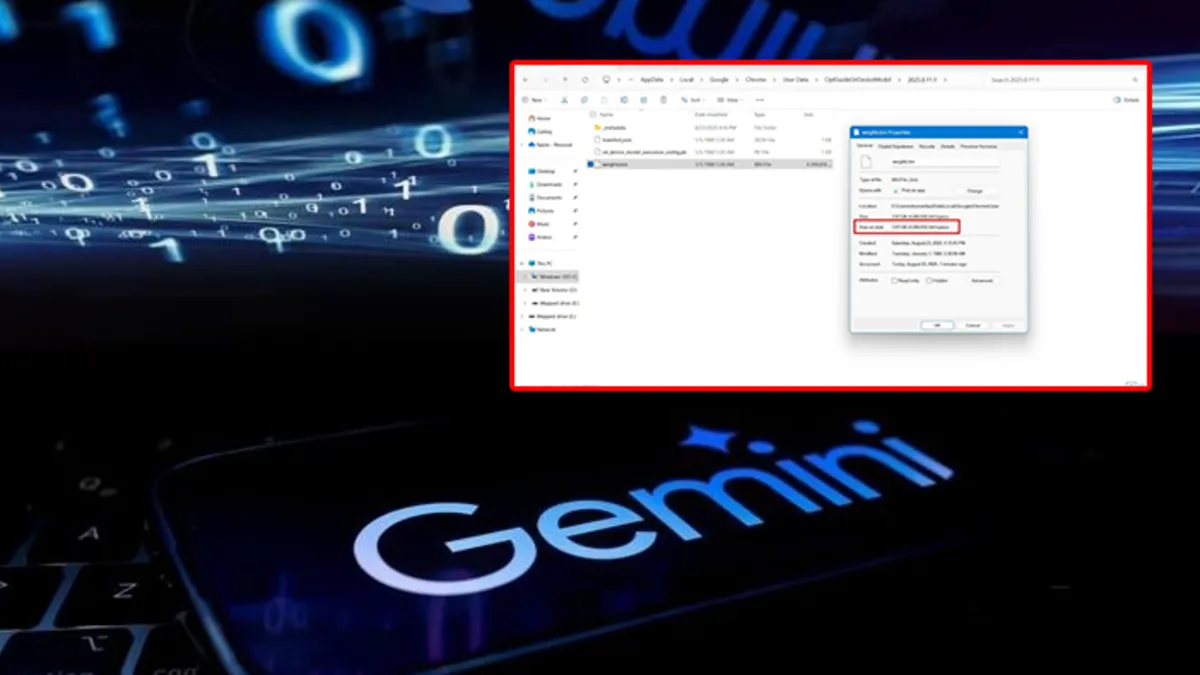This screenshot has width=1200, height=675.
Task: Sort by the Size column header
Action: pyautogui.click(x=808, y=114)
